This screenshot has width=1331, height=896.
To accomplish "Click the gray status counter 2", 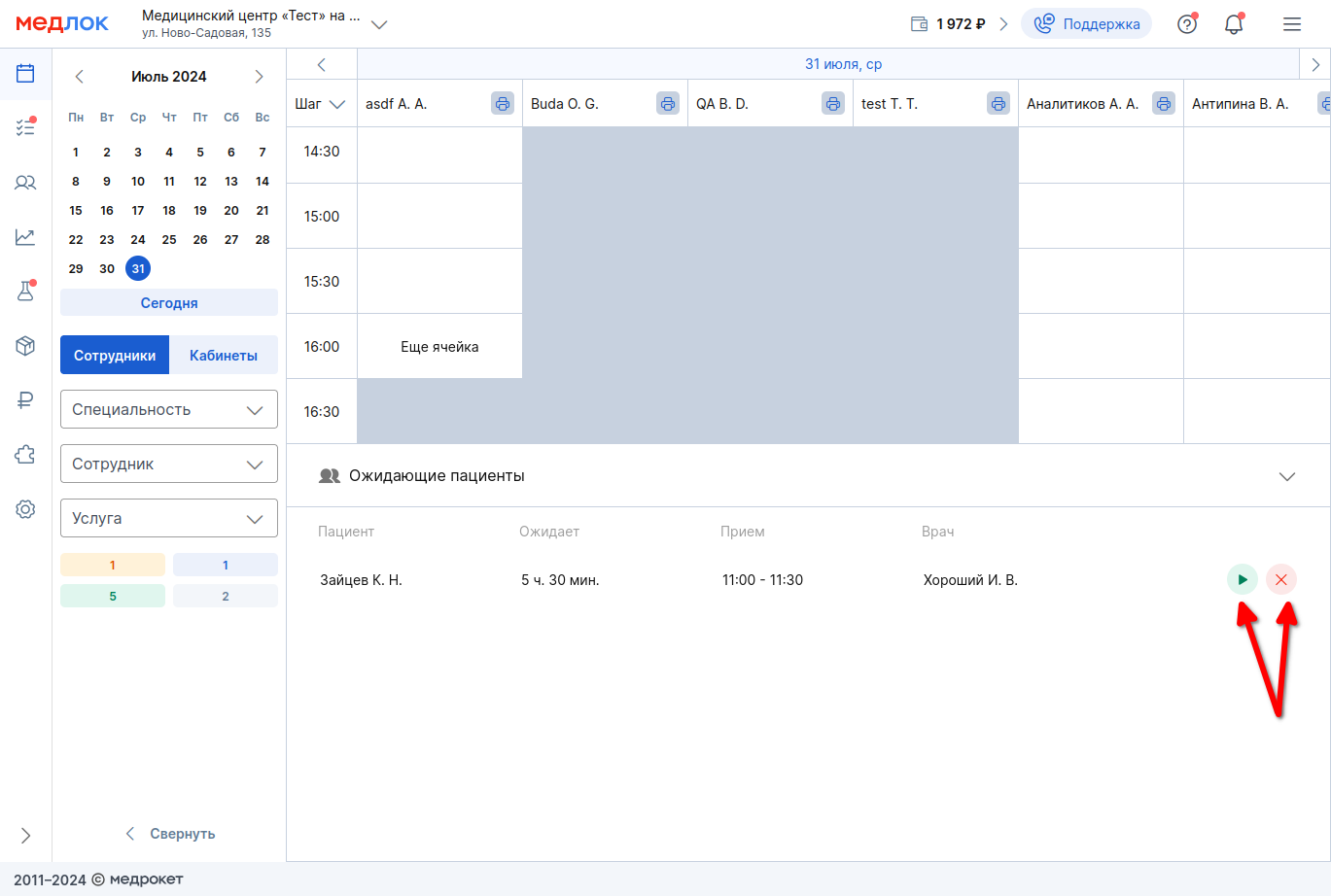I will (226, 597).
